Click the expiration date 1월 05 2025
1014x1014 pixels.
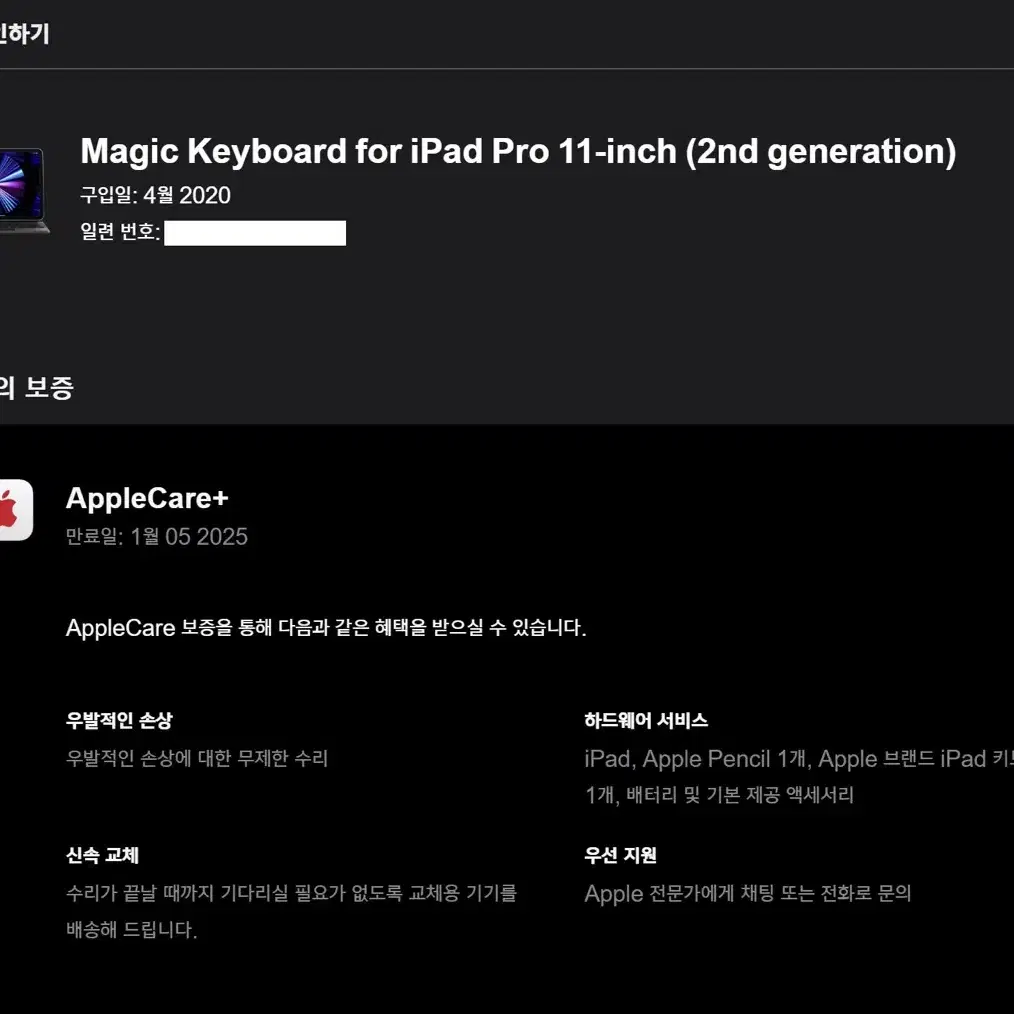(x=189, y=536)
